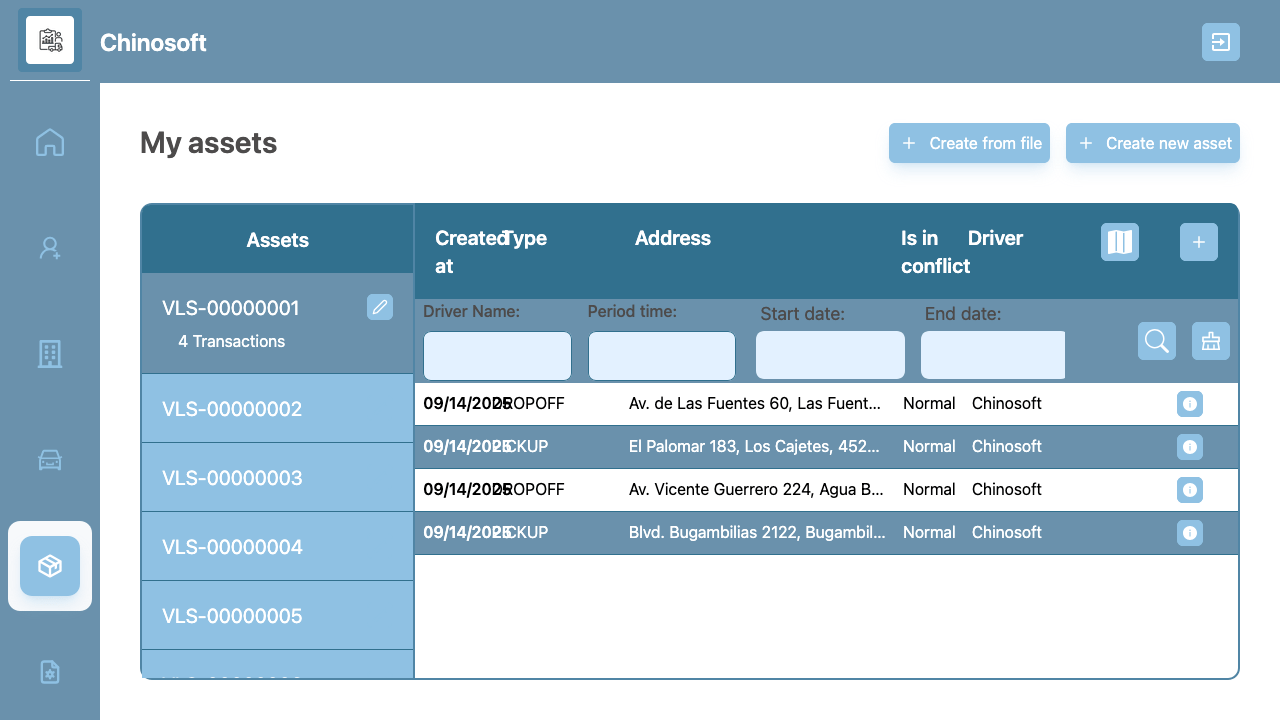Click the Start date filter field
The image size is (1280, 720).
(829, 354)
